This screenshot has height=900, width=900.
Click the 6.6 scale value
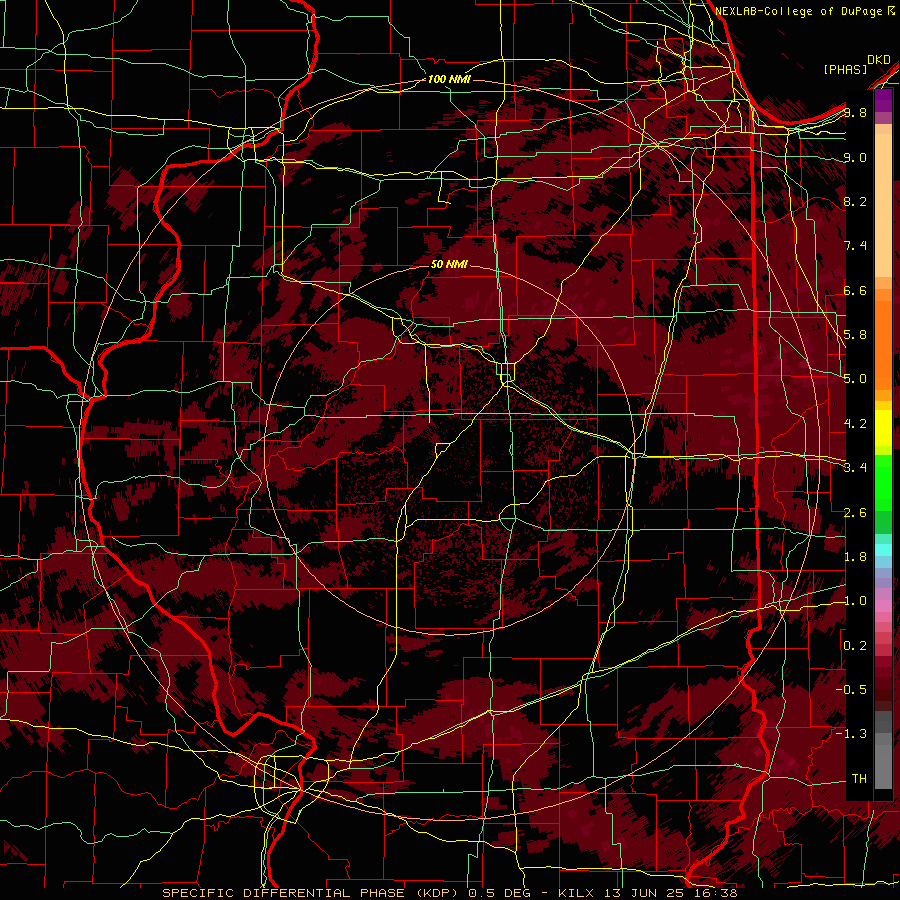[855, 290]
